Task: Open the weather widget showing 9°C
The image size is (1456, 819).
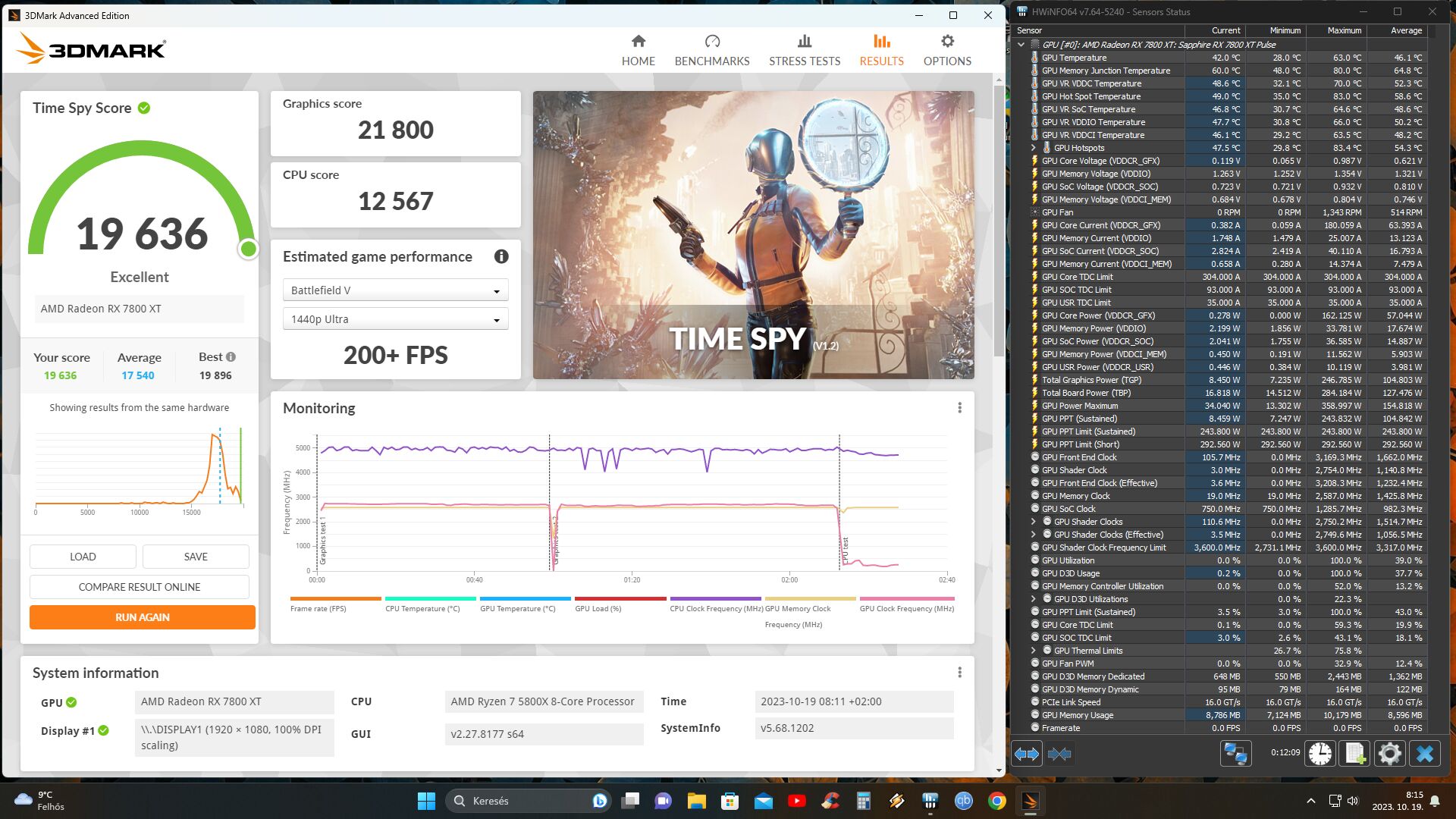Action: [x=41, y=801]
